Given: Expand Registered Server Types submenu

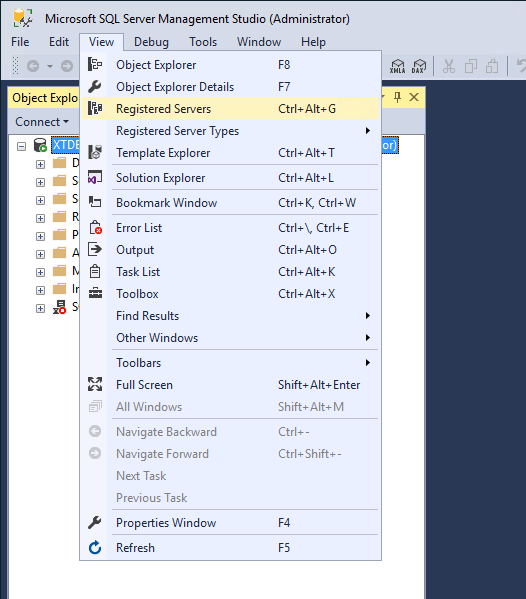Looking at the screenshot, I should click(230, 131).
